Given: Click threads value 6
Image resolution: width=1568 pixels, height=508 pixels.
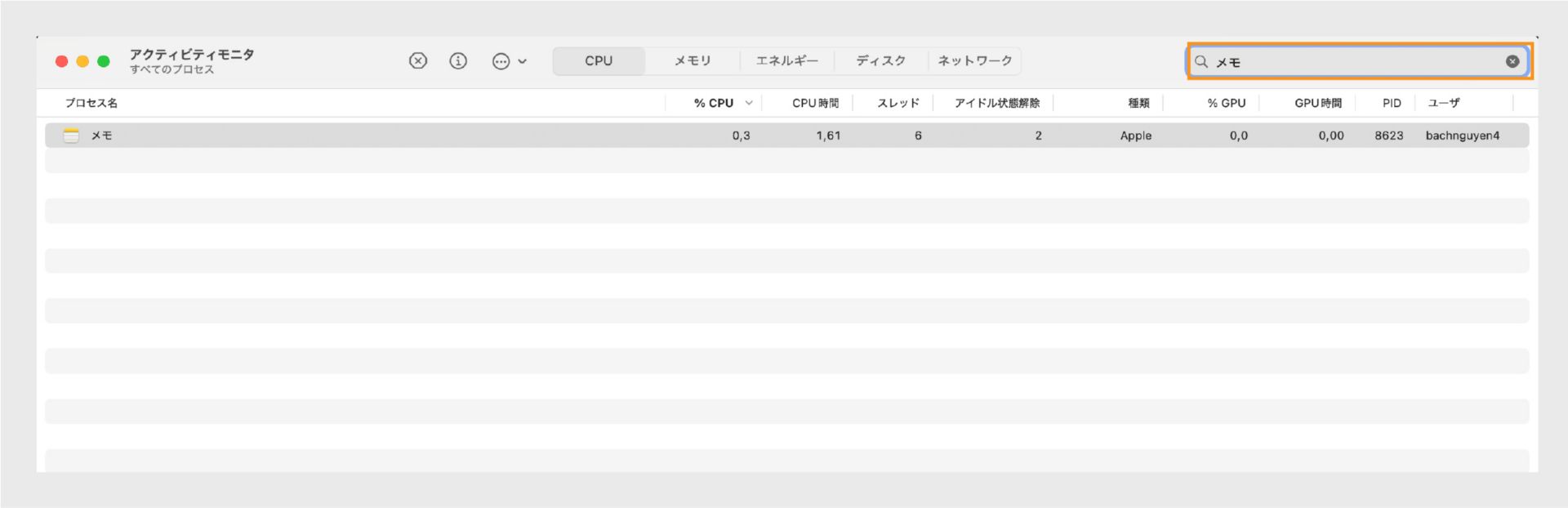Looking at the screenshot, I should point(918,136).
